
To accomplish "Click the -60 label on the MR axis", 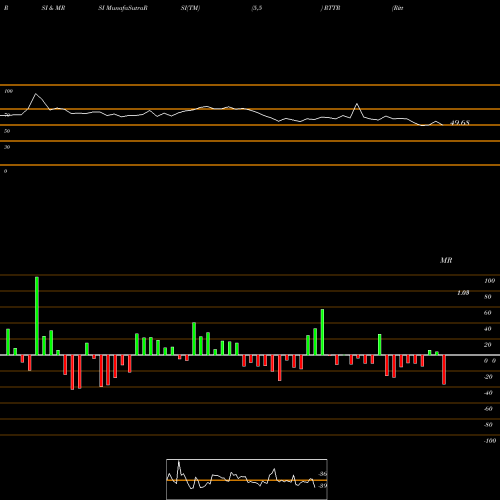I will point(488,409).
